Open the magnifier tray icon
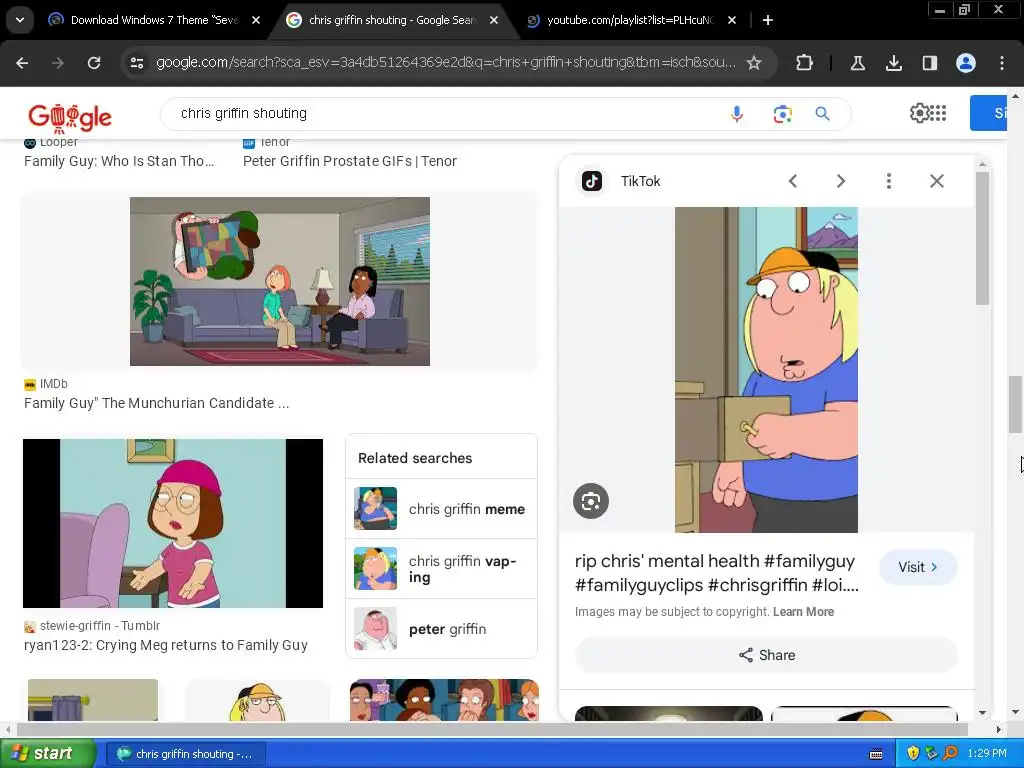 (950, 753)
